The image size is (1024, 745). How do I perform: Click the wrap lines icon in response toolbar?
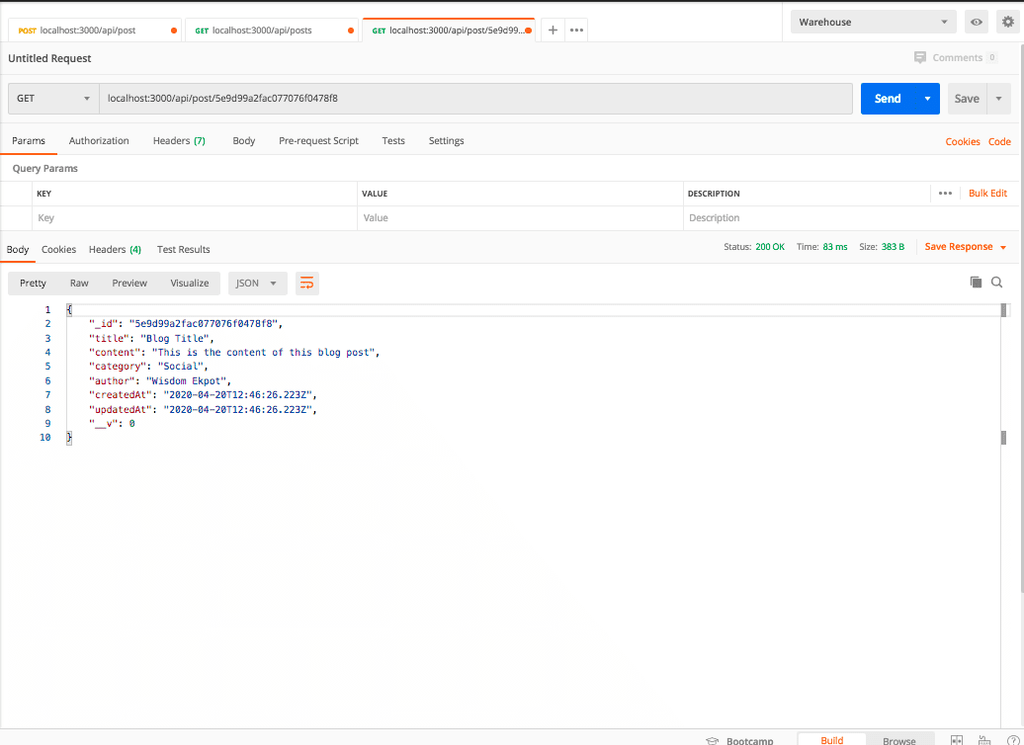coord(307,283)
